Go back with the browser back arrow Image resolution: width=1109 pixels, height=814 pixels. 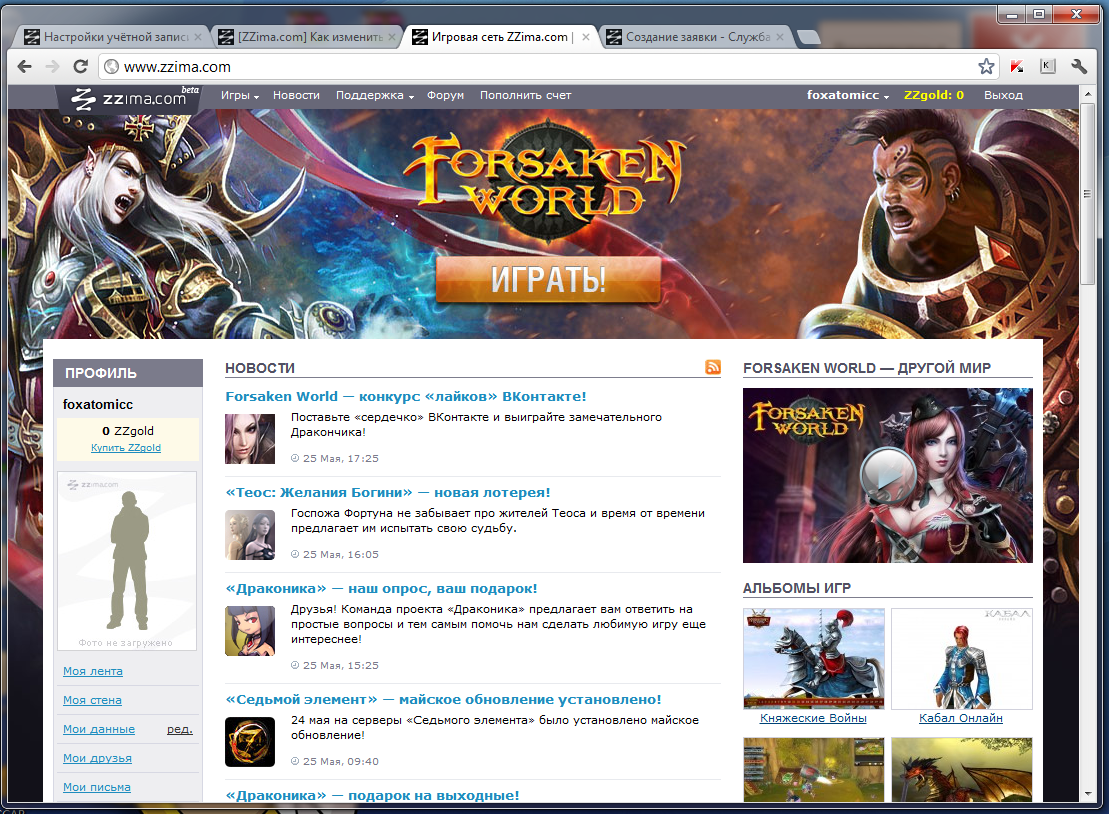coord(25,66)
